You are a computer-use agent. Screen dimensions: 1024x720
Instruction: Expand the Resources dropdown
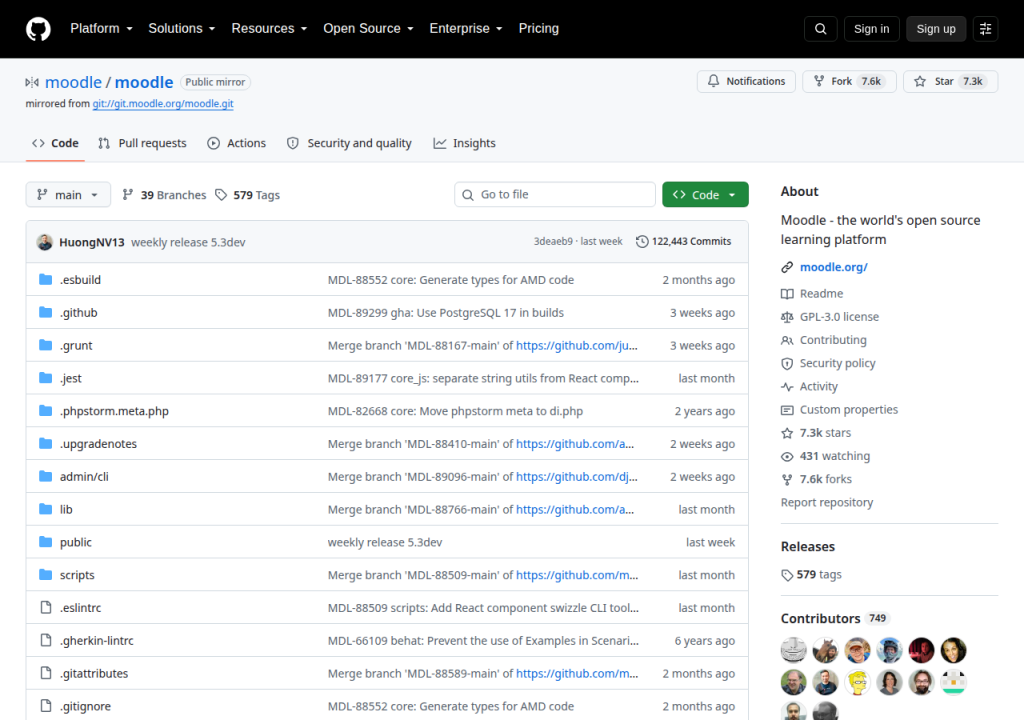point(269,29)
